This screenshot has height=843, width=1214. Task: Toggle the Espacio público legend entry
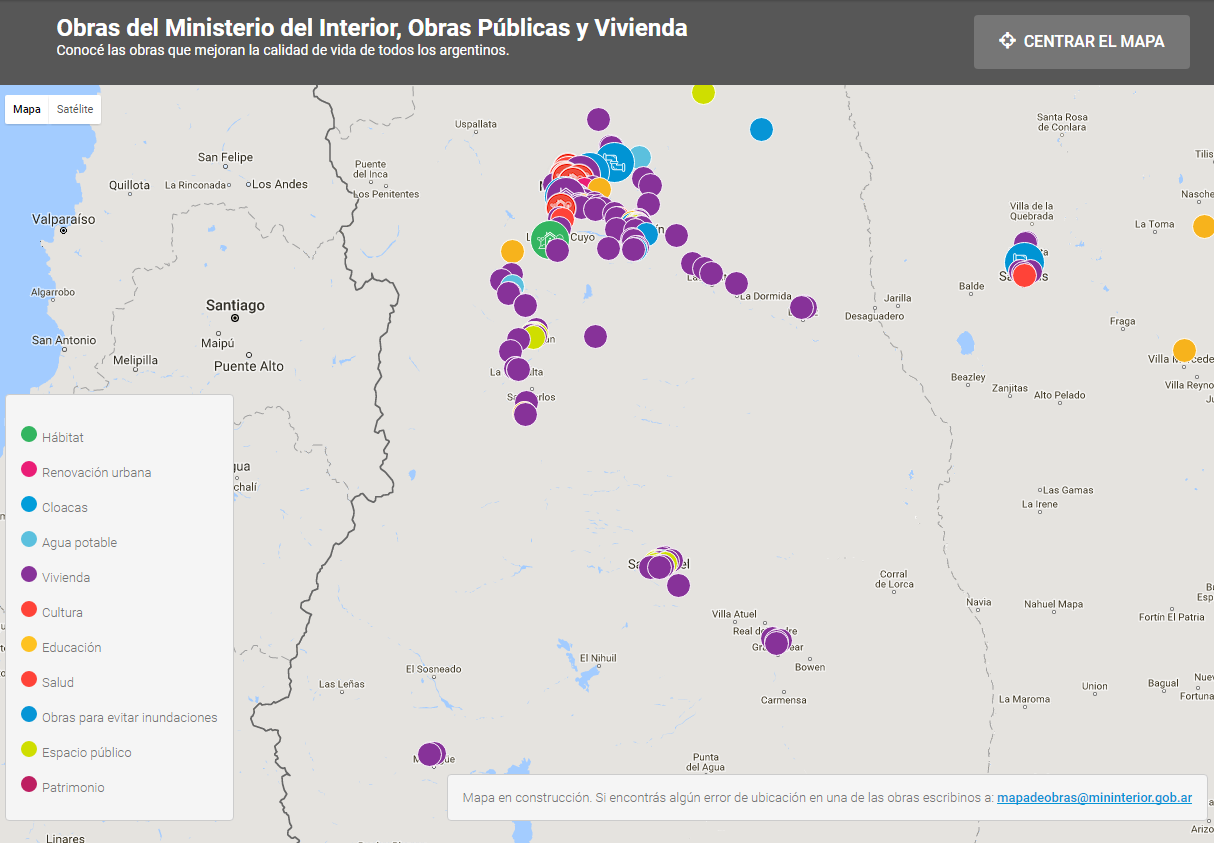(86, 752)
